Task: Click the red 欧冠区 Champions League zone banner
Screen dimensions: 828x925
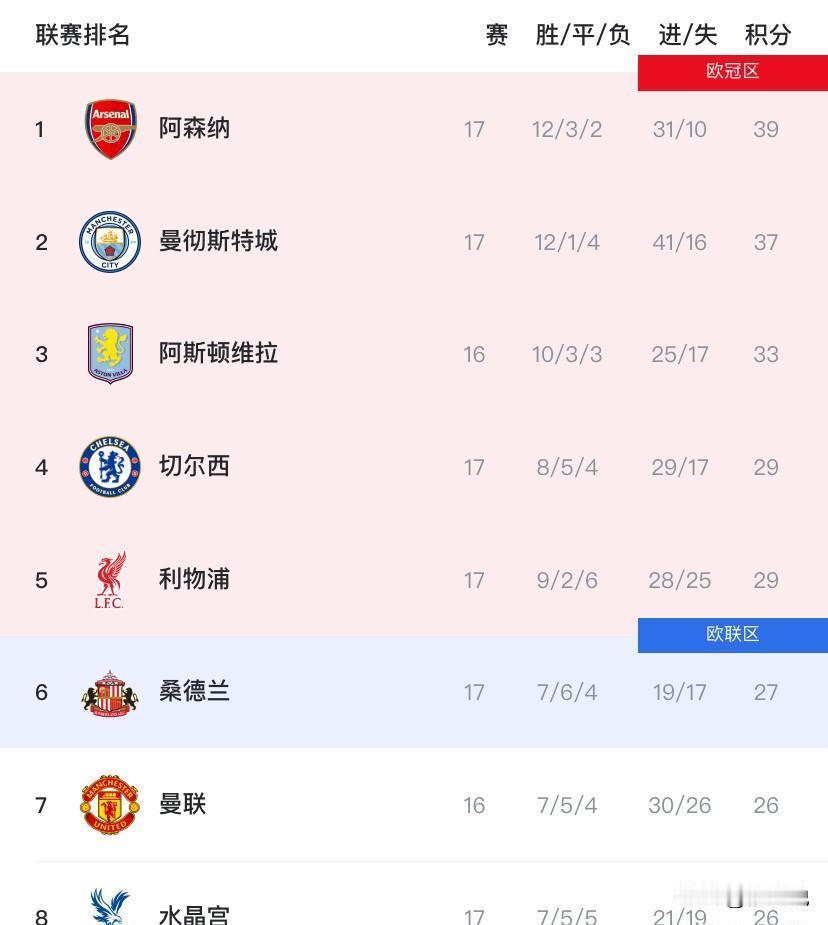Action: (x=732, y=71)
